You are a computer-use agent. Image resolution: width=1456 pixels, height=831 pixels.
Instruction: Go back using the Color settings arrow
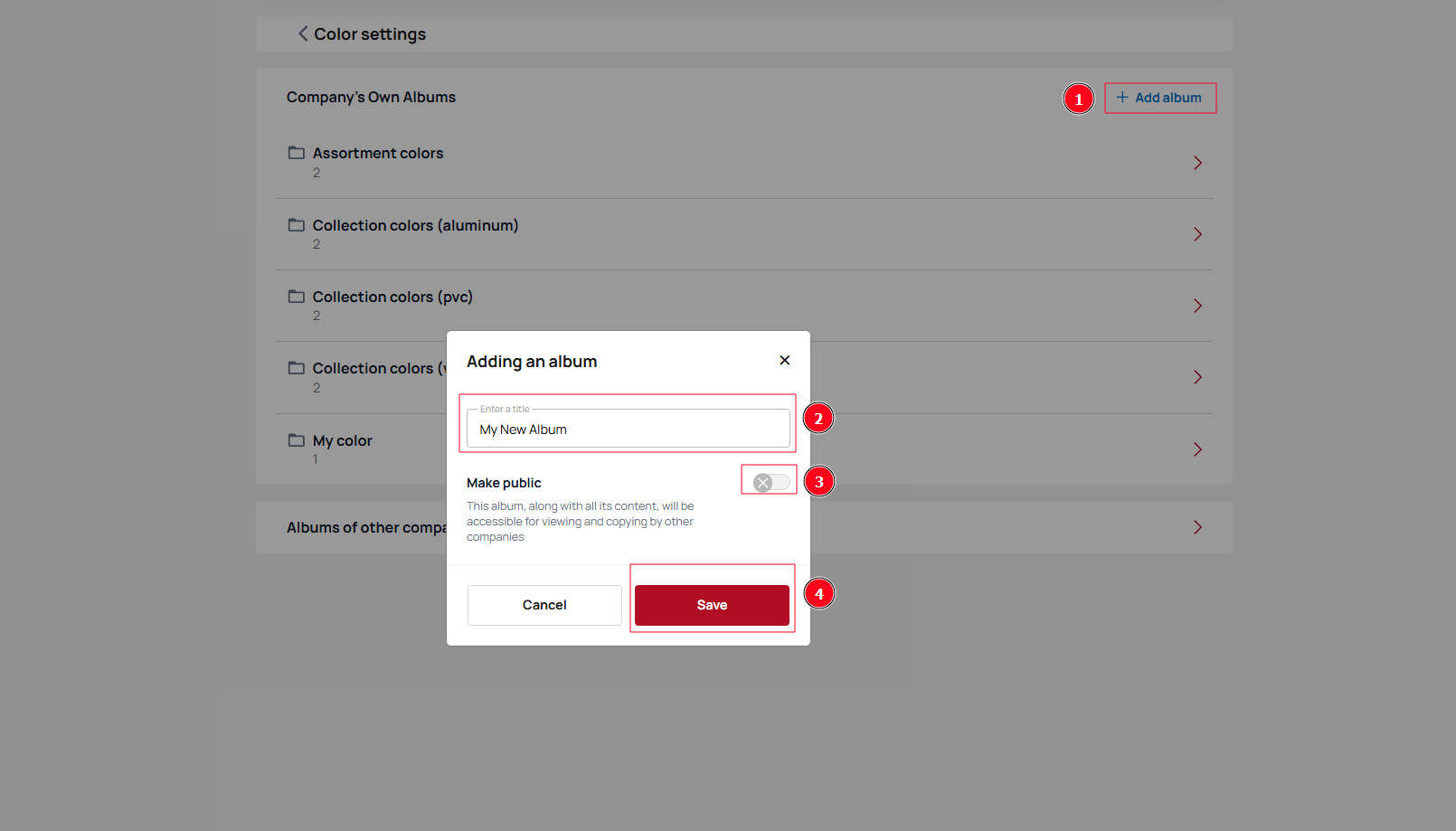(x=303, y=33)
